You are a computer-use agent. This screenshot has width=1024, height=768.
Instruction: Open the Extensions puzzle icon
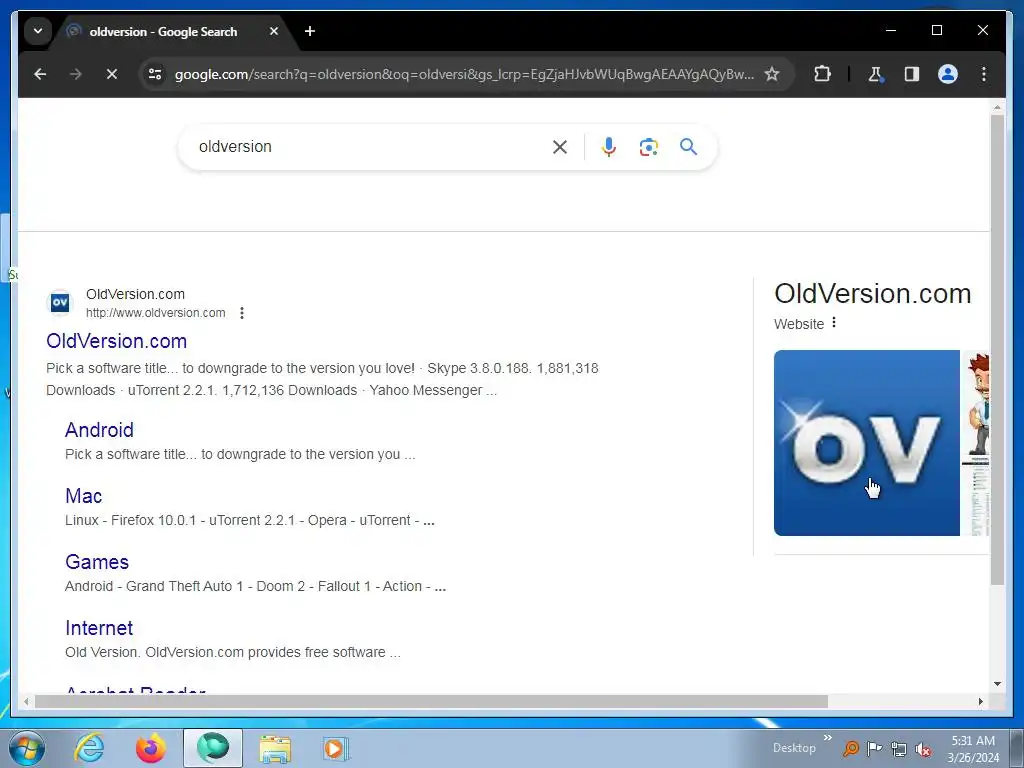(x=822, y=74)
